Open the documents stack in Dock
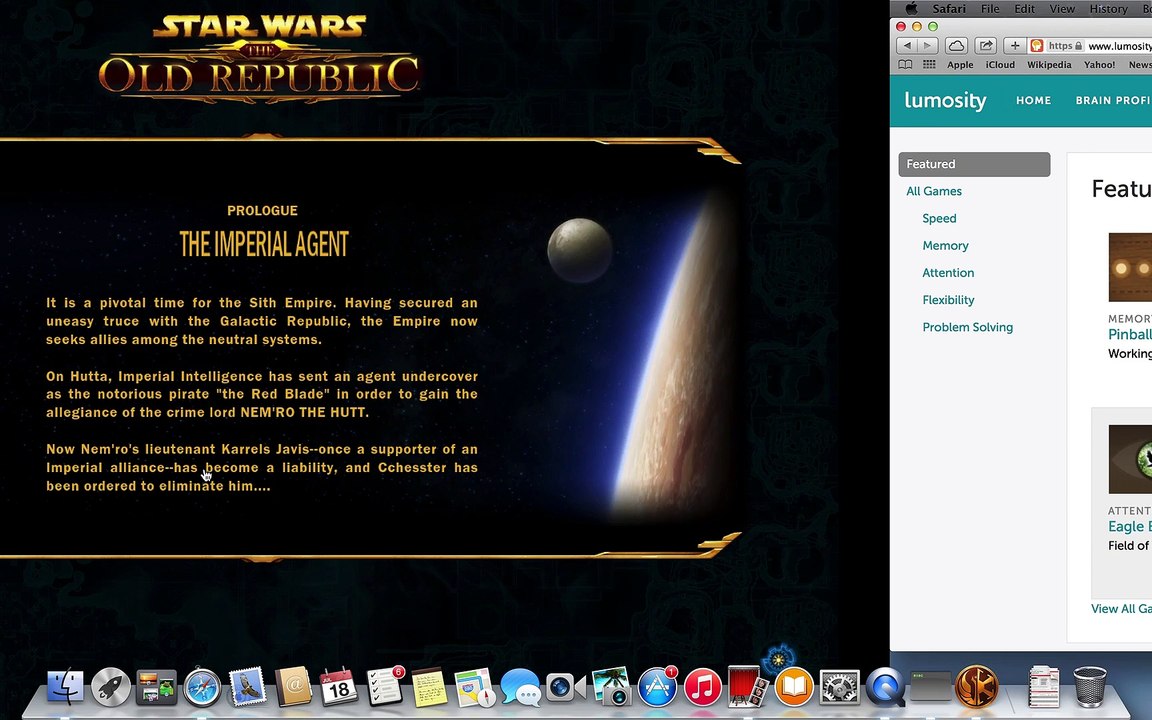 click(1044, 687)
